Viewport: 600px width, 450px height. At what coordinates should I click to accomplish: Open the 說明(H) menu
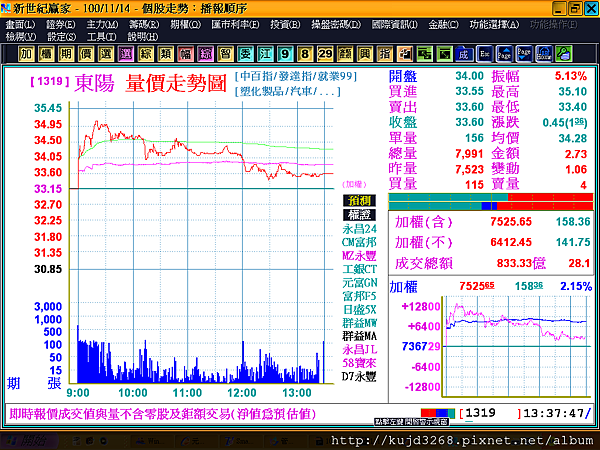[143, 37]
